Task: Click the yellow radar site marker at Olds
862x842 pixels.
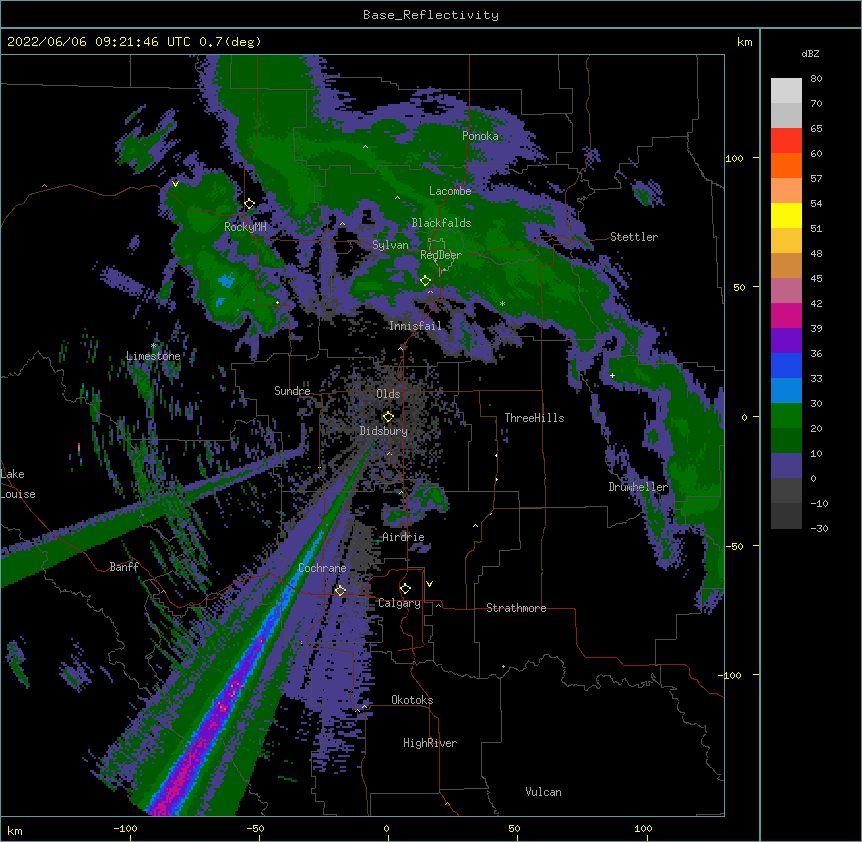Action: click(x=388, y=417)
